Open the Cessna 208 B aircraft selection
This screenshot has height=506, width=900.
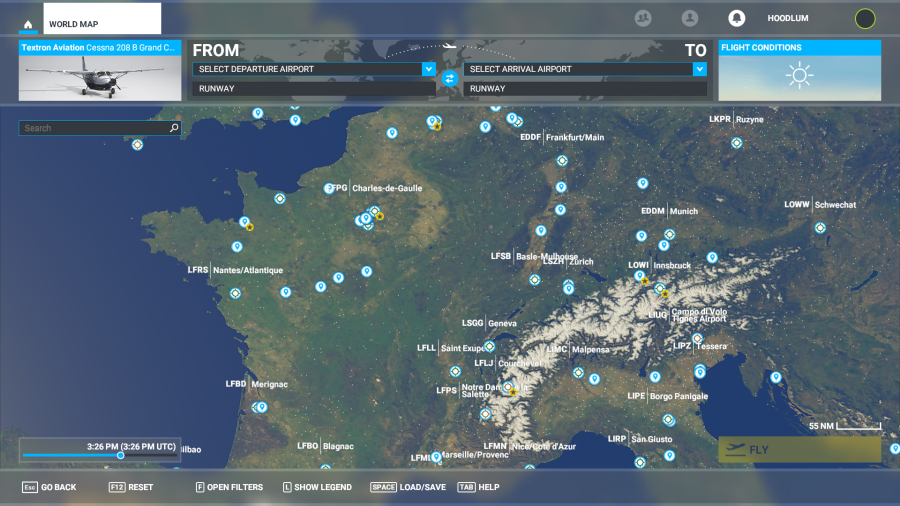[x=100, y=70]
